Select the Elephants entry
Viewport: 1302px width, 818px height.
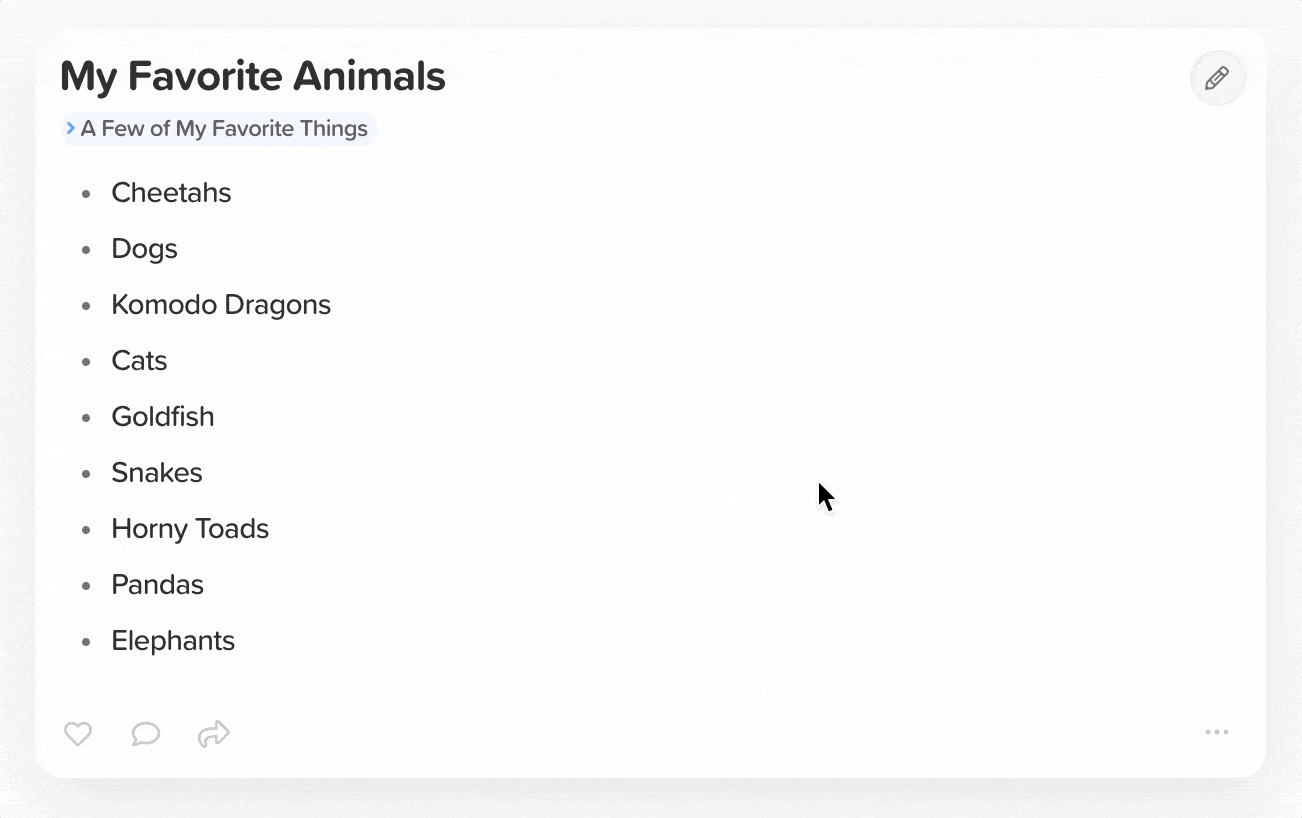click(173, 641)
